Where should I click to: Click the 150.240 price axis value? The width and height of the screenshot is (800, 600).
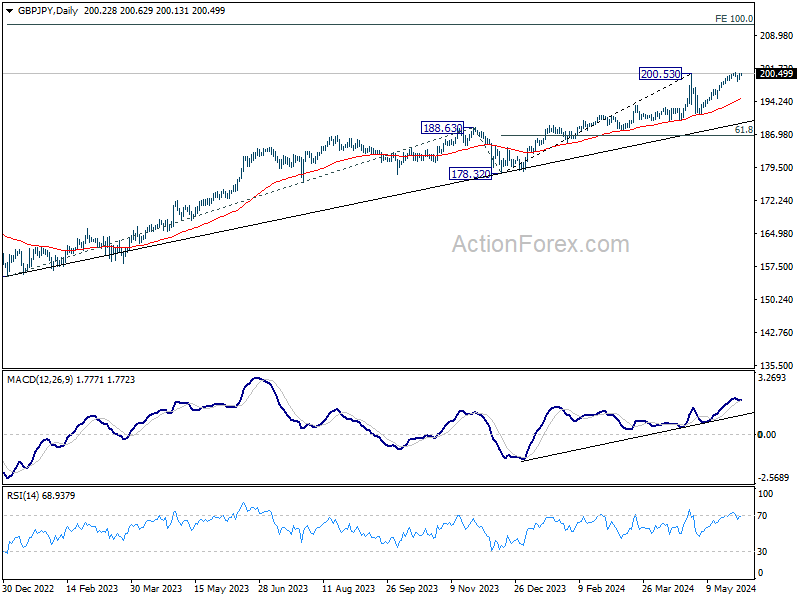(777, 299)
